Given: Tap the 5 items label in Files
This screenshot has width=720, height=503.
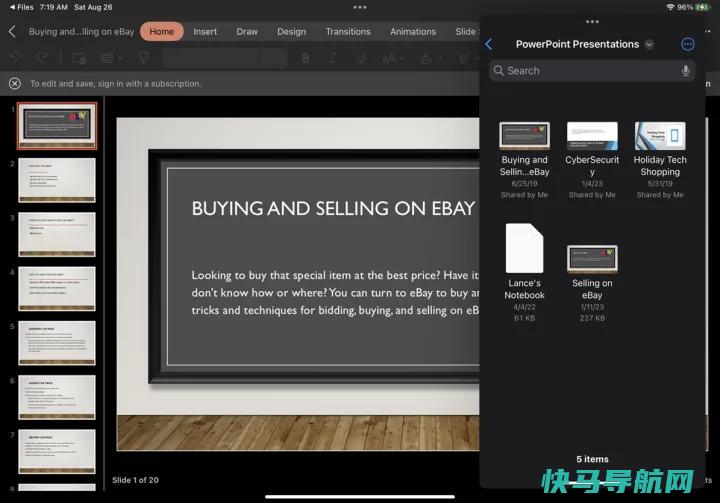Looking at the screenshot, I should point(592,459).
